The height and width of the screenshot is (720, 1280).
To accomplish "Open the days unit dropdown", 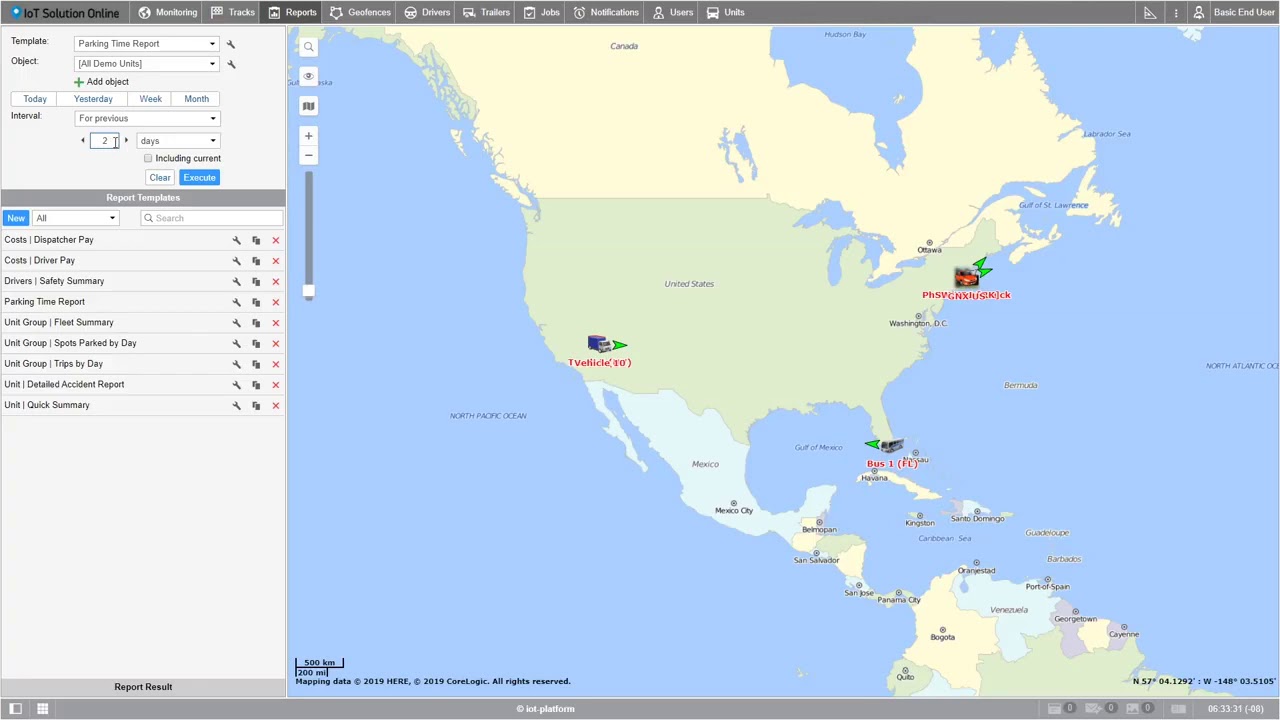I will tap(177, 141).
